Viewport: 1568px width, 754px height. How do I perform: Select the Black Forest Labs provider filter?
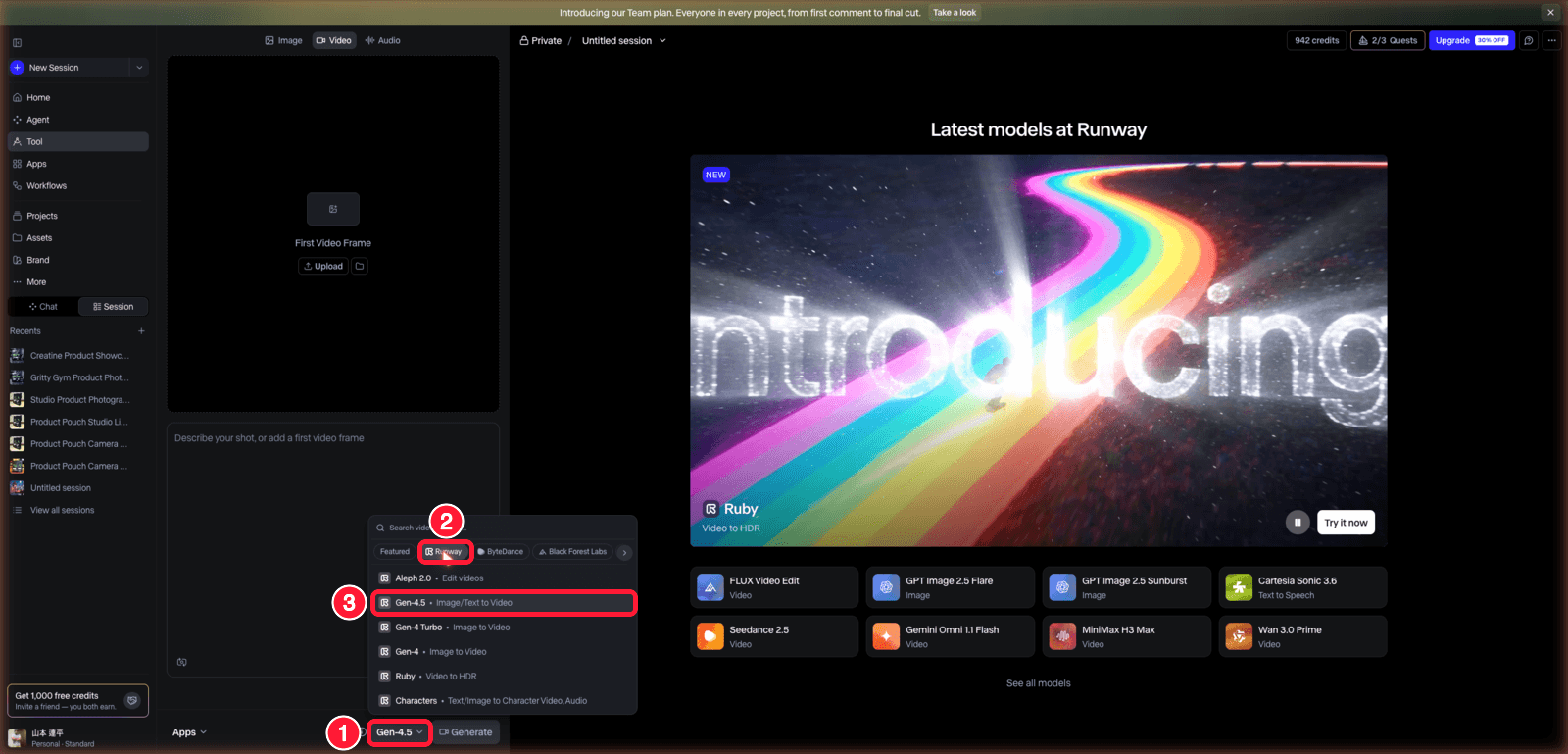(573, 552)
